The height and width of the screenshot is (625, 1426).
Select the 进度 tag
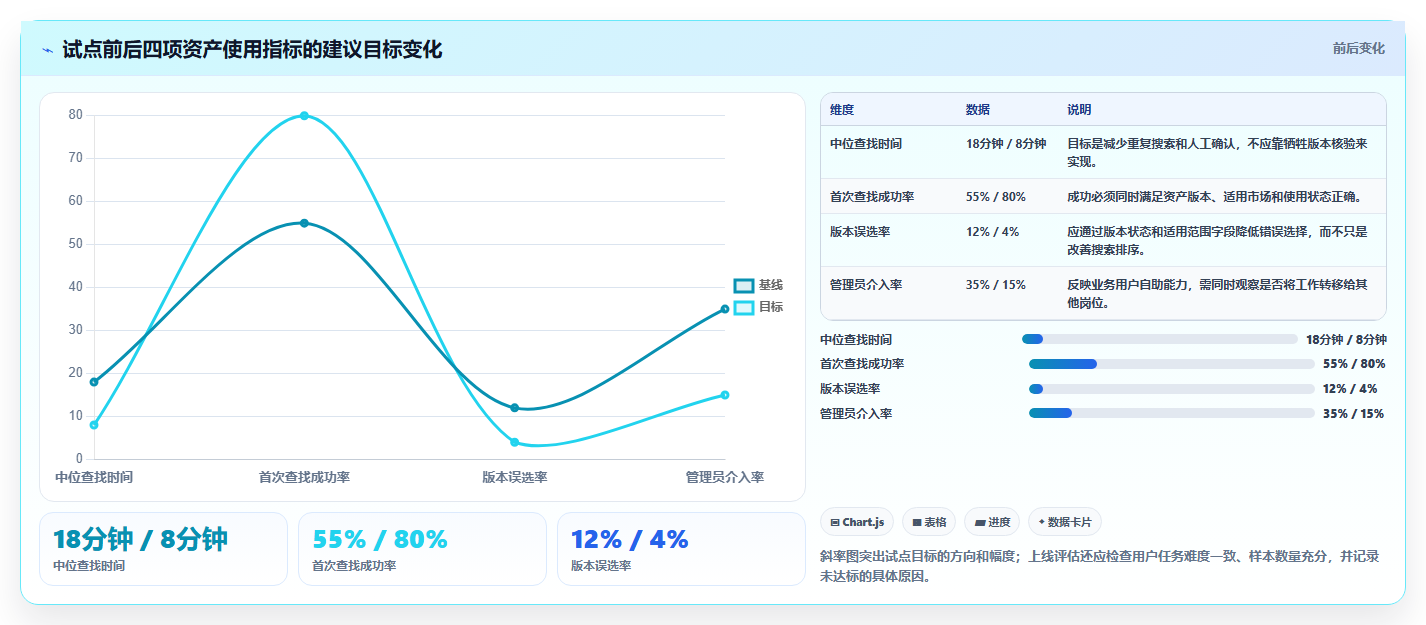click(992, 522)
